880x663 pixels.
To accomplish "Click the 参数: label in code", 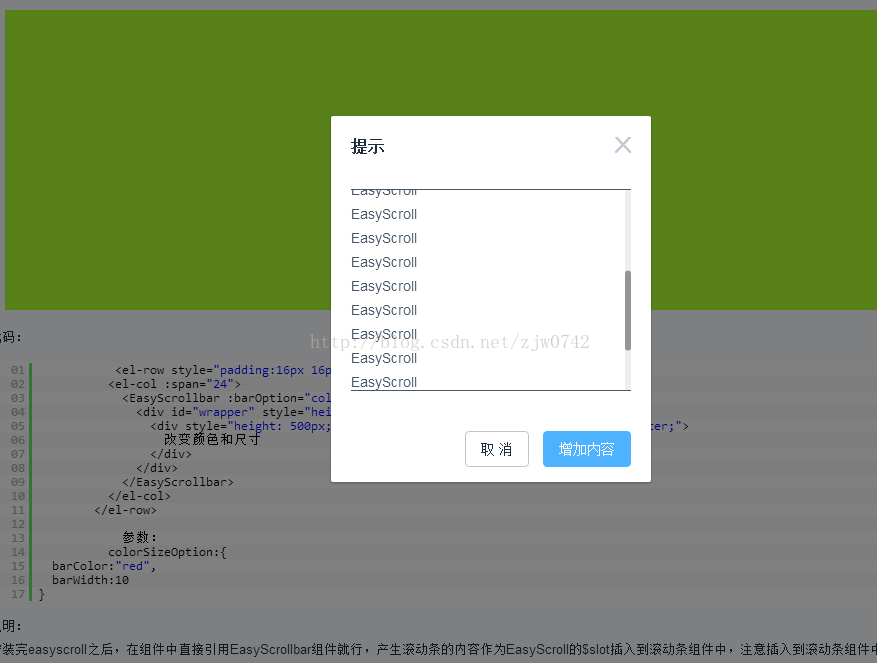I will [139, 537].
